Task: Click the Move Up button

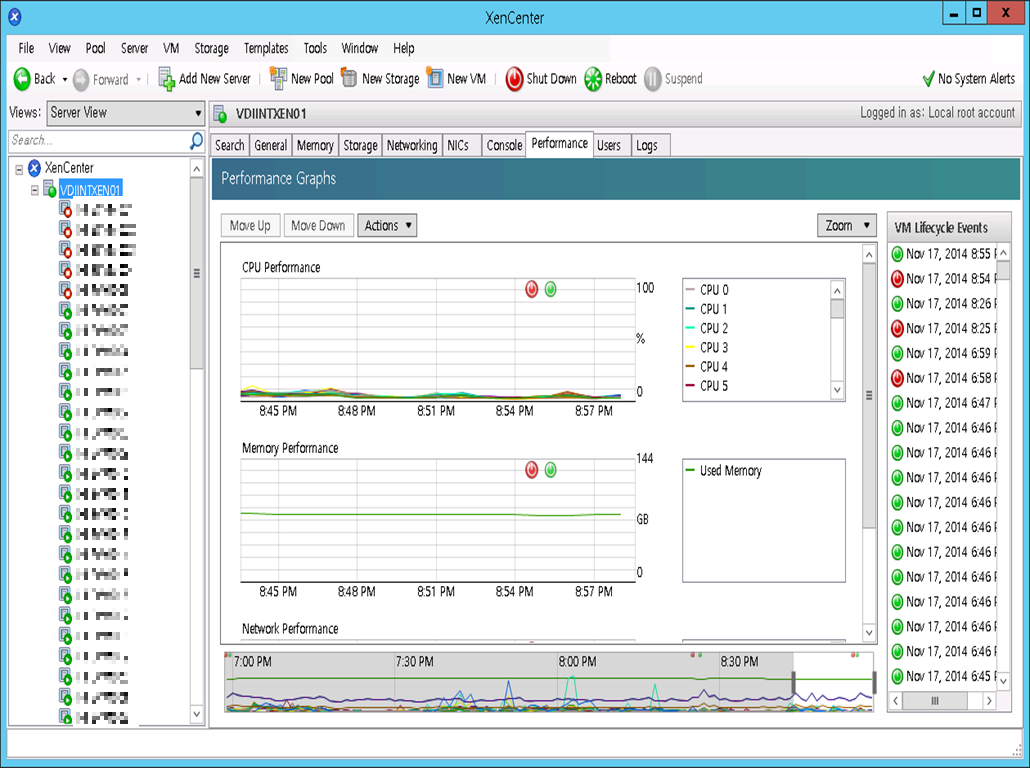Action: pyautogui.click(x=250, y=225)
